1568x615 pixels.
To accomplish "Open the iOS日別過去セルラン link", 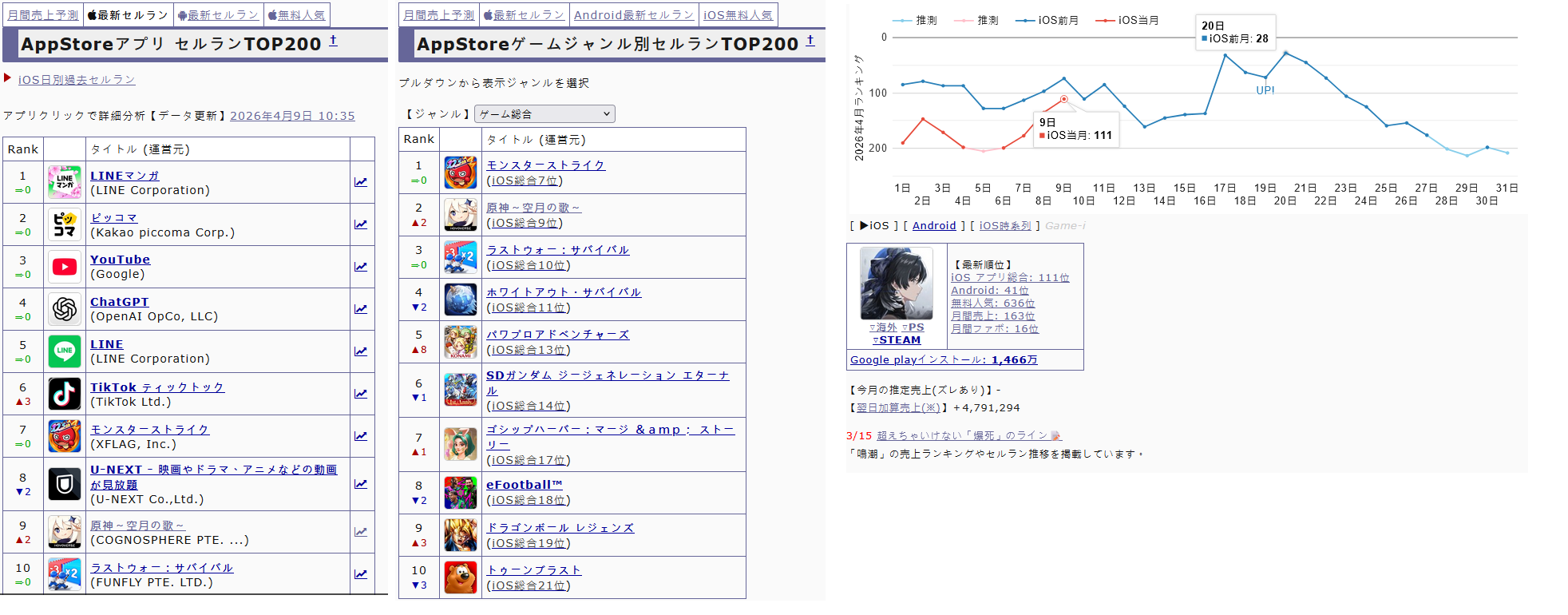I will click(77, 80).
